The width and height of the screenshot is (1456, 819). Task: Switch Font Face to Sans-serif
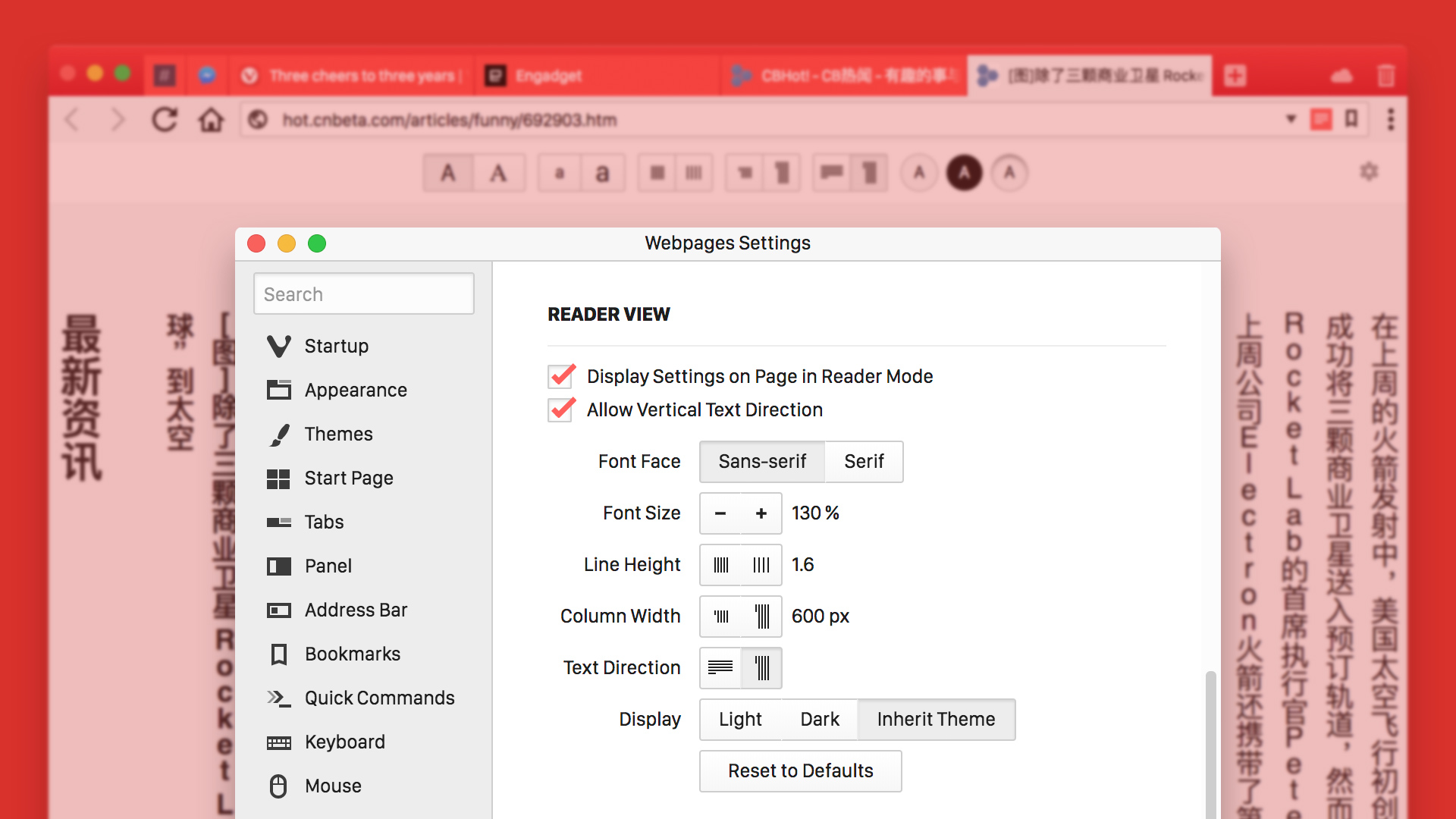click(x=763, y=461)
